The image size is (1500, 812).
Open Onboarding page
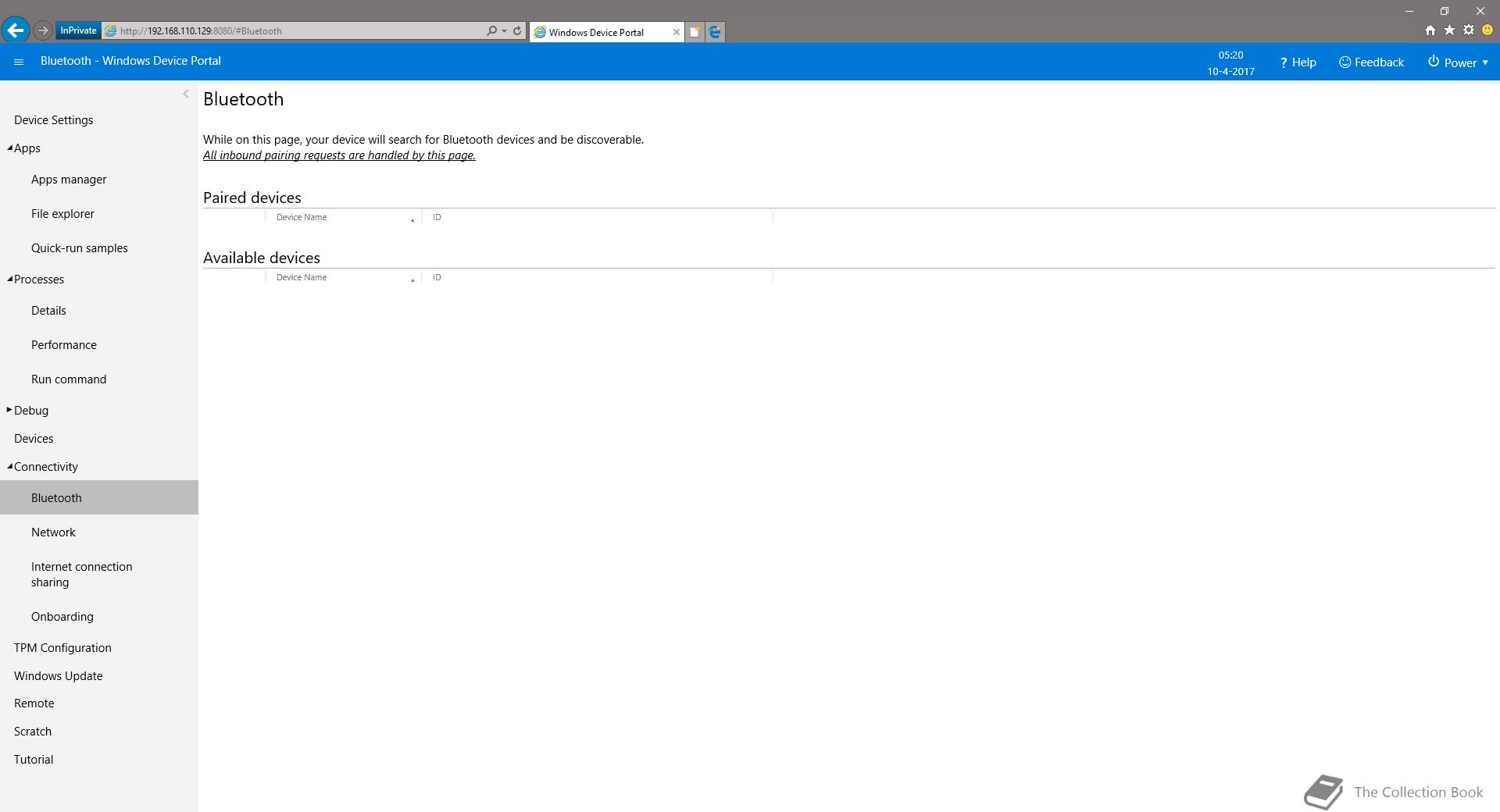pos(62,617)
